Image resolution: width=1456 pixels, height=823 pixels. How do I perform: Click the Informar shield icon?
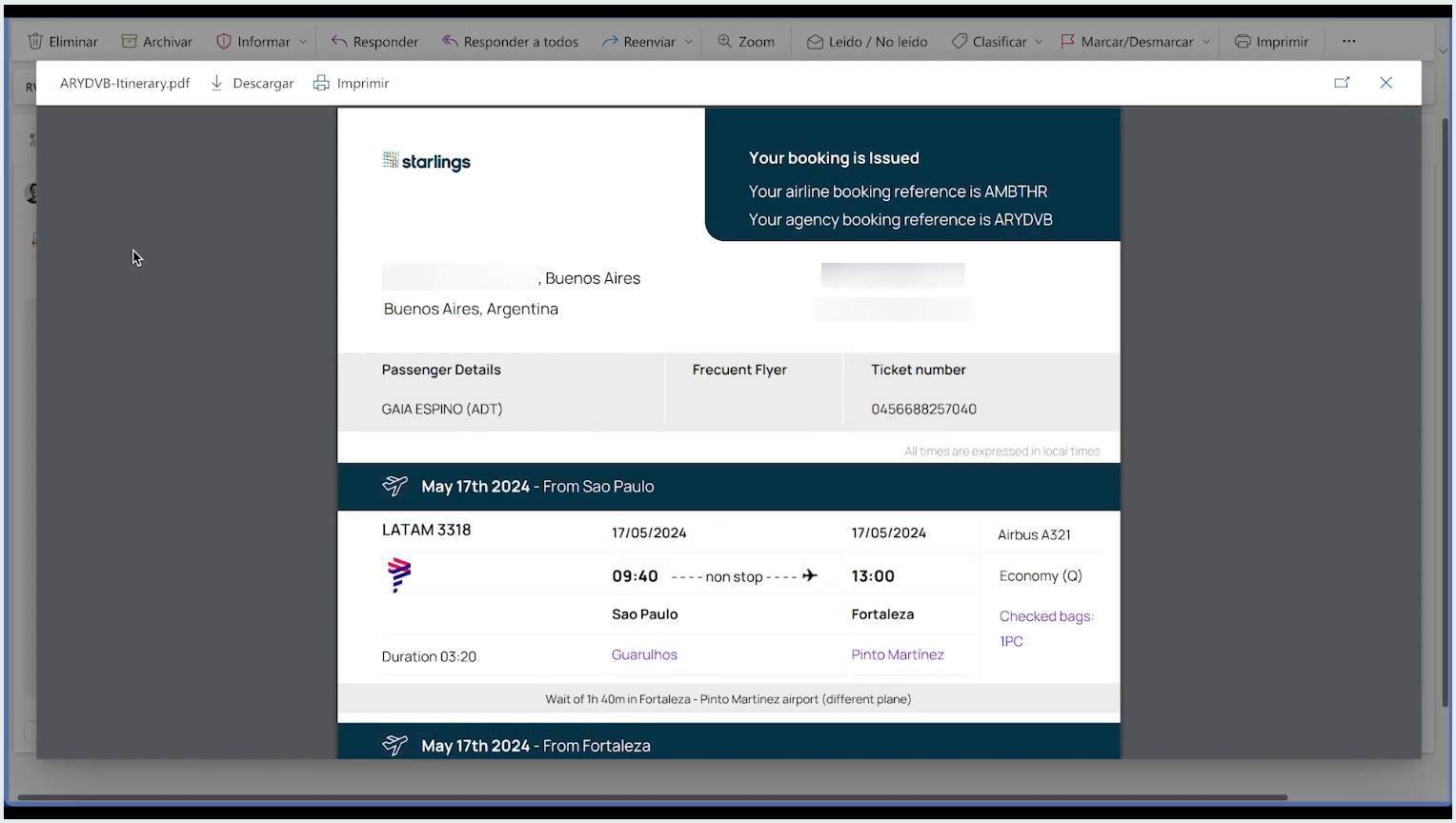coord(224,42)
